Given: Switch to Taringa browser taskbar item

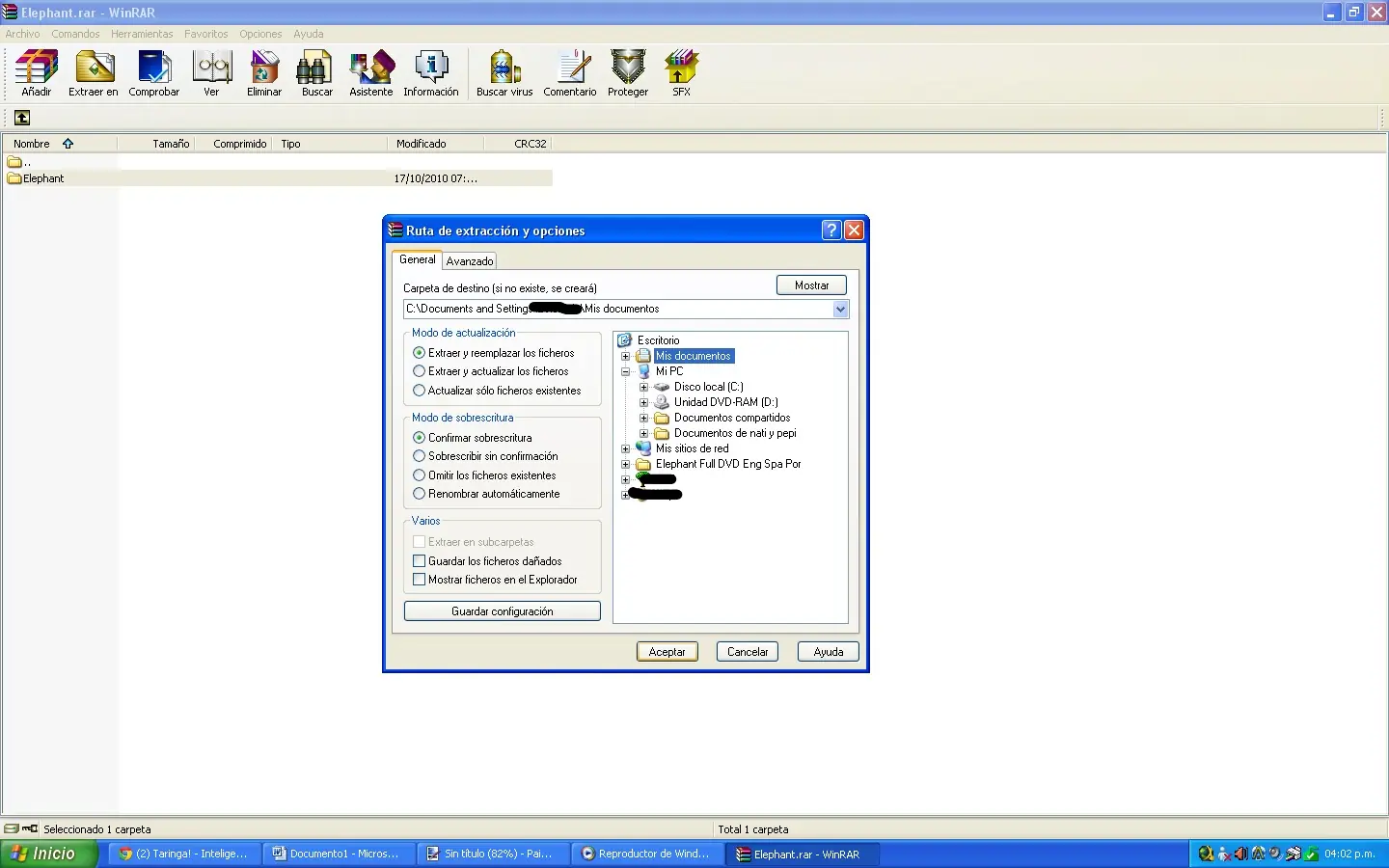Looking at the screenshot, I should 182,854.
